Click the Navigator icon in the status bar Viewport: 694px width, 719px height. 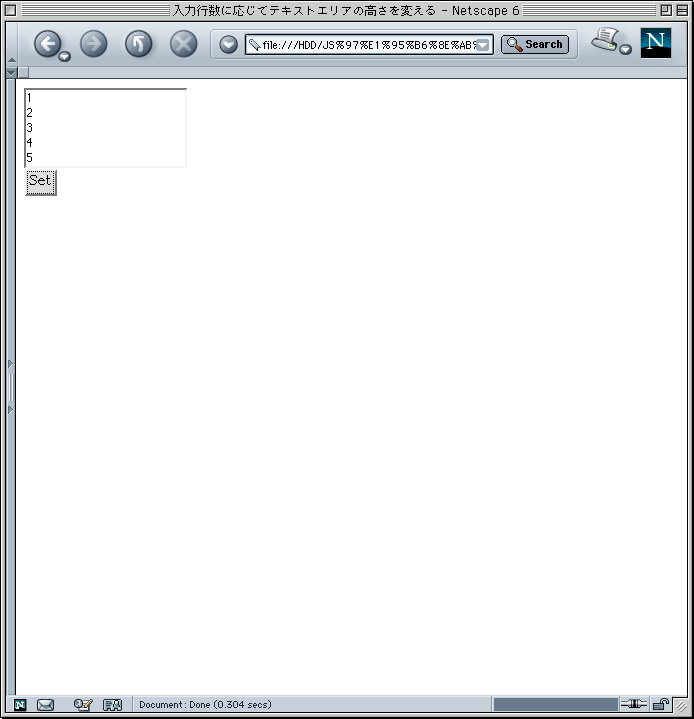[20, 704]
